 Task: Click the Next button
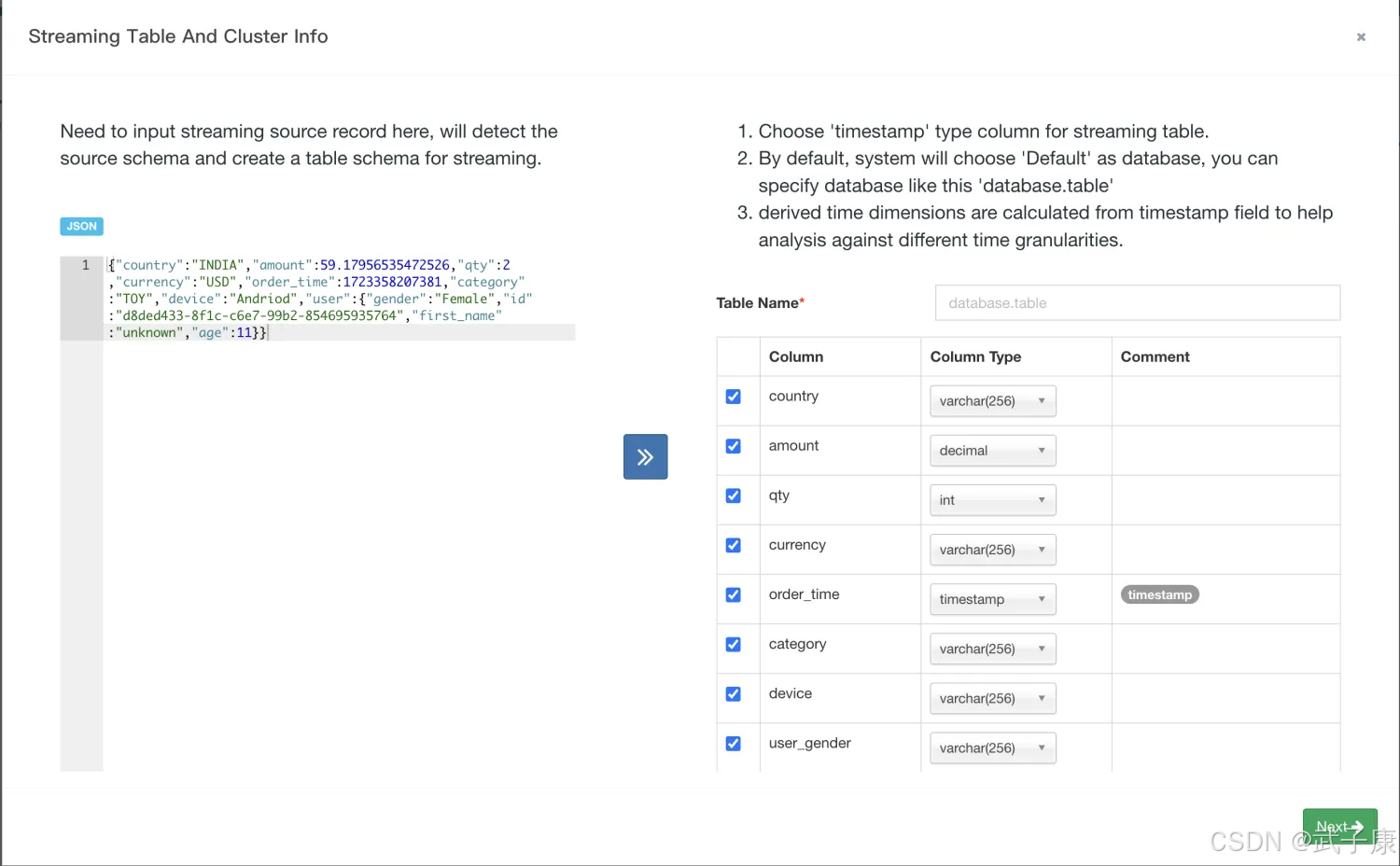coord(1339,827)
